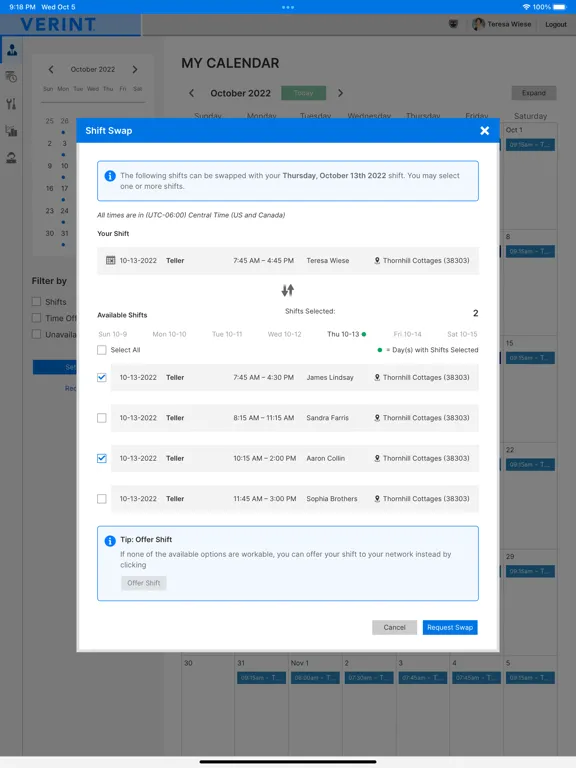Advance My Calendar to the next month
Screen dimensions: 576x768
pos(340,93)
